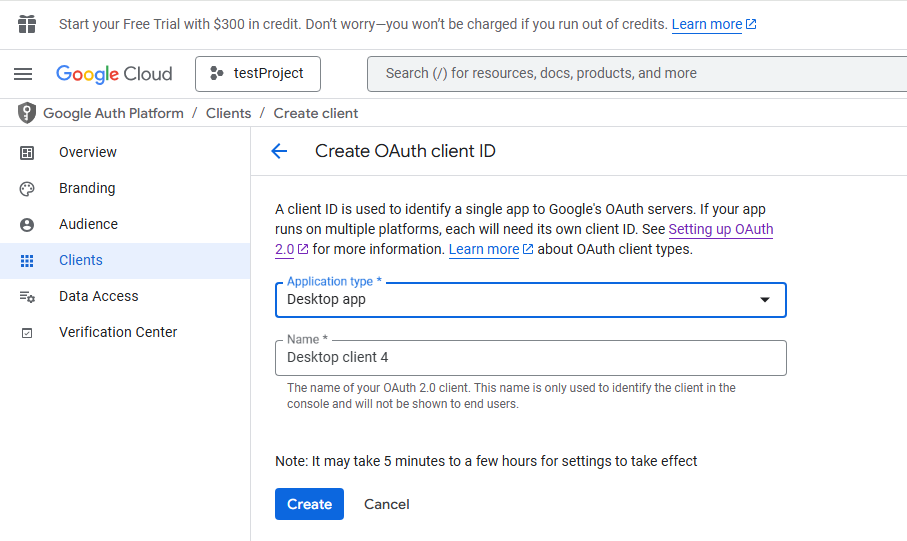Click the Verification Center checkbox icon

click(27, 333)
